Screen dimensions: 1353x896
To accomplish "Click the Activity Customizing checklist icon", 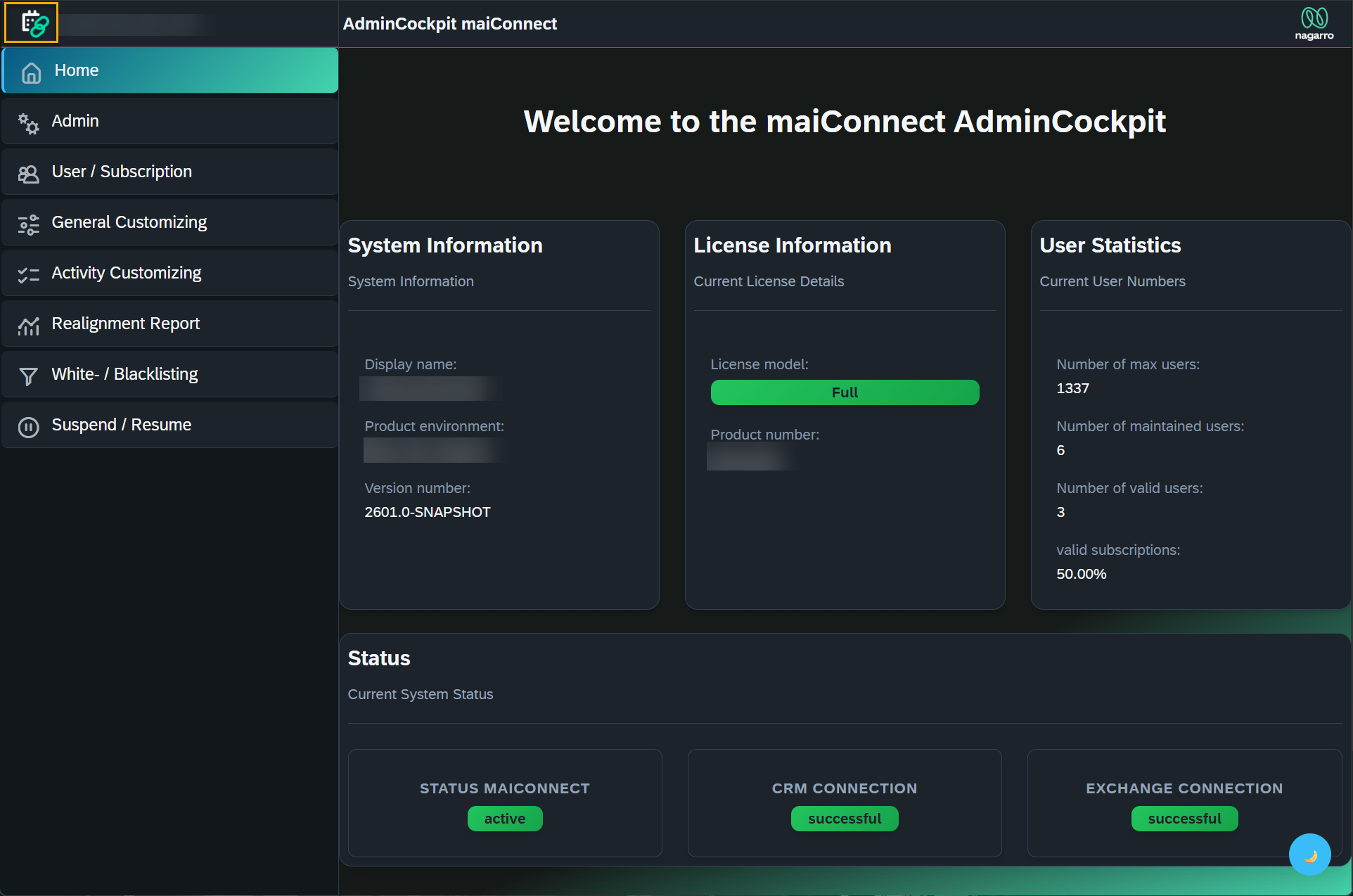I will coord(29,275).
